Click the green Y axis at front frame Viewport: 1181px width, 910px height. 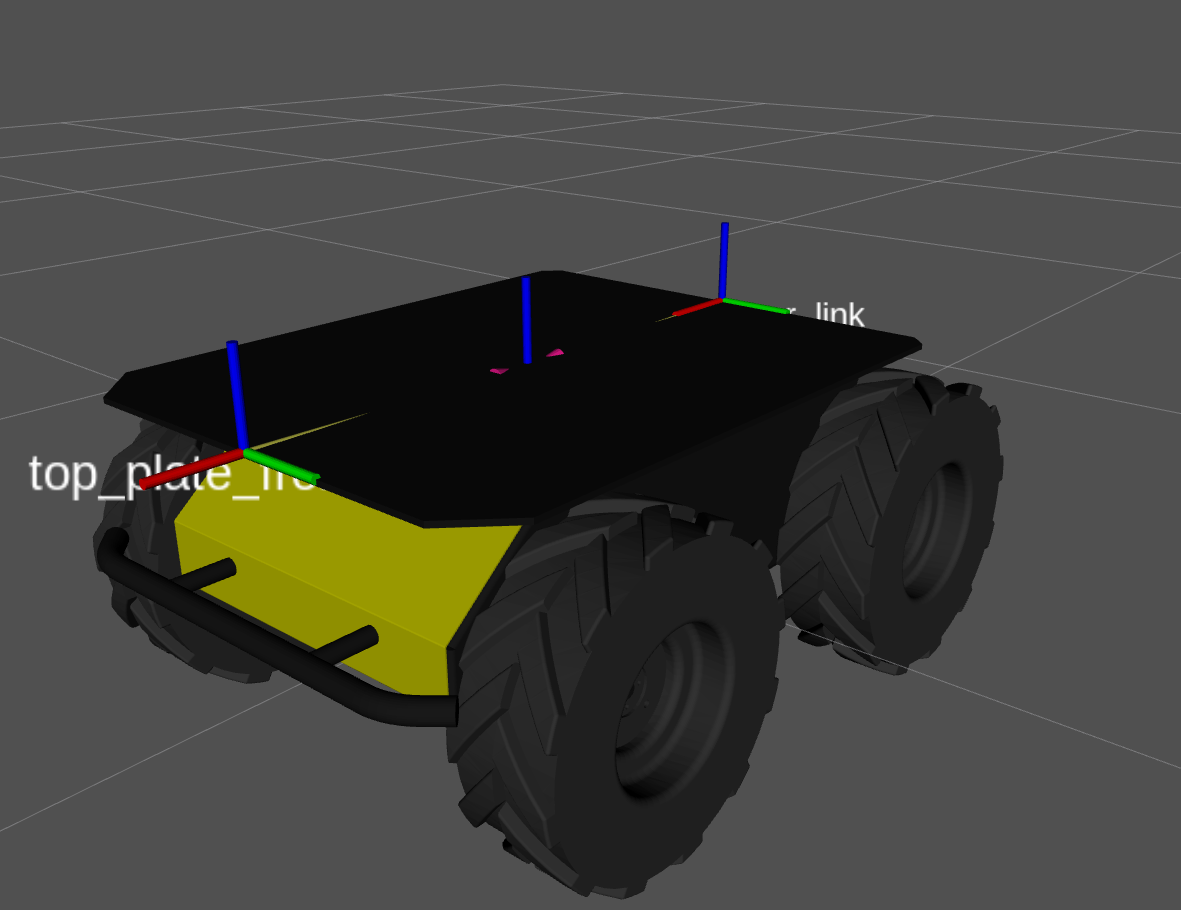(x=282, y=466)
